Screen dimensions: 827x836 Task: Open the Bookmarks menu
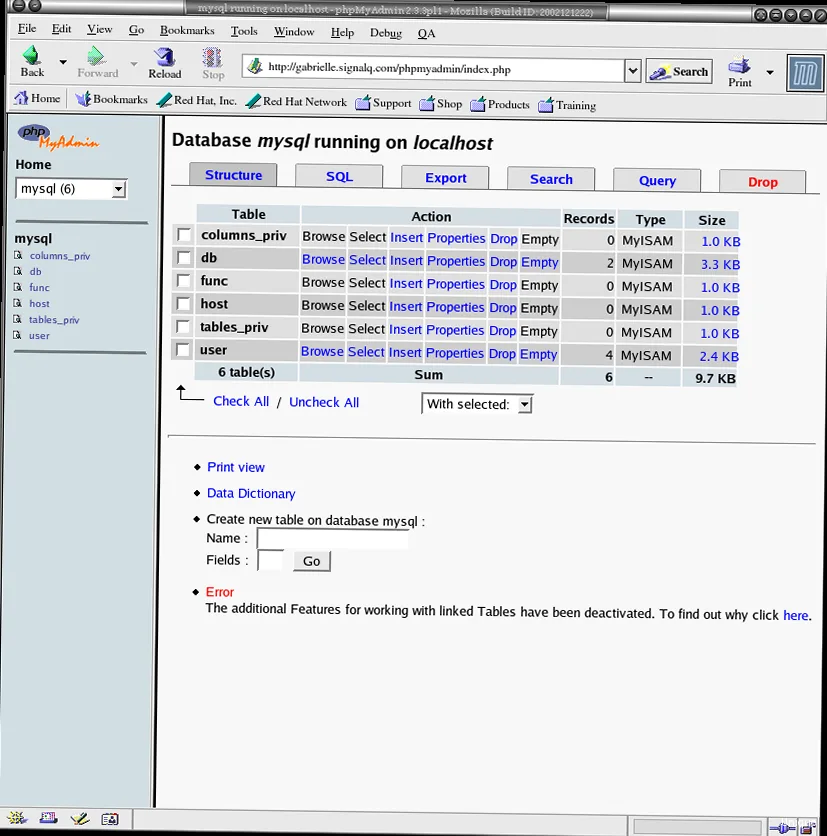tap(186, 29)
